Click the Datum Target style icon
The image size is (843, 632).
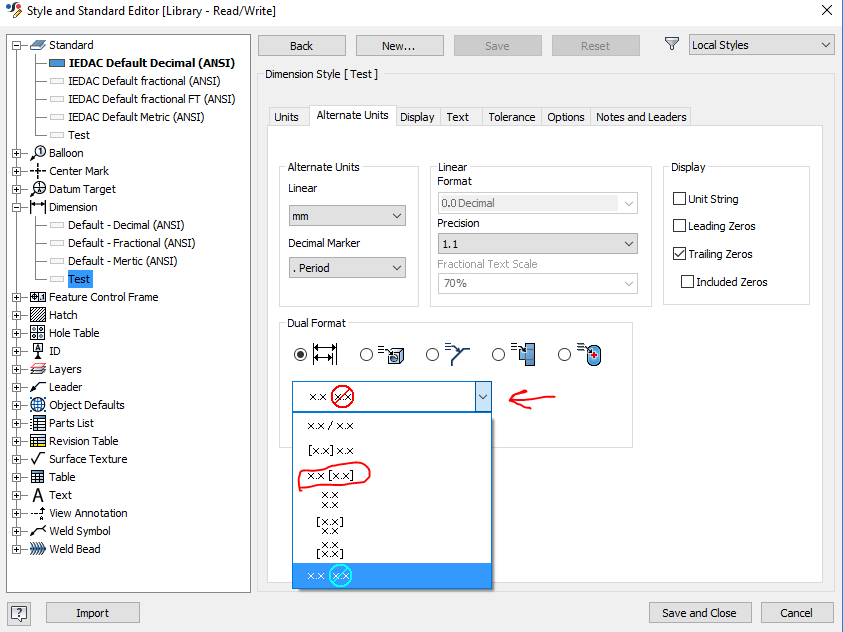[38, 189]
